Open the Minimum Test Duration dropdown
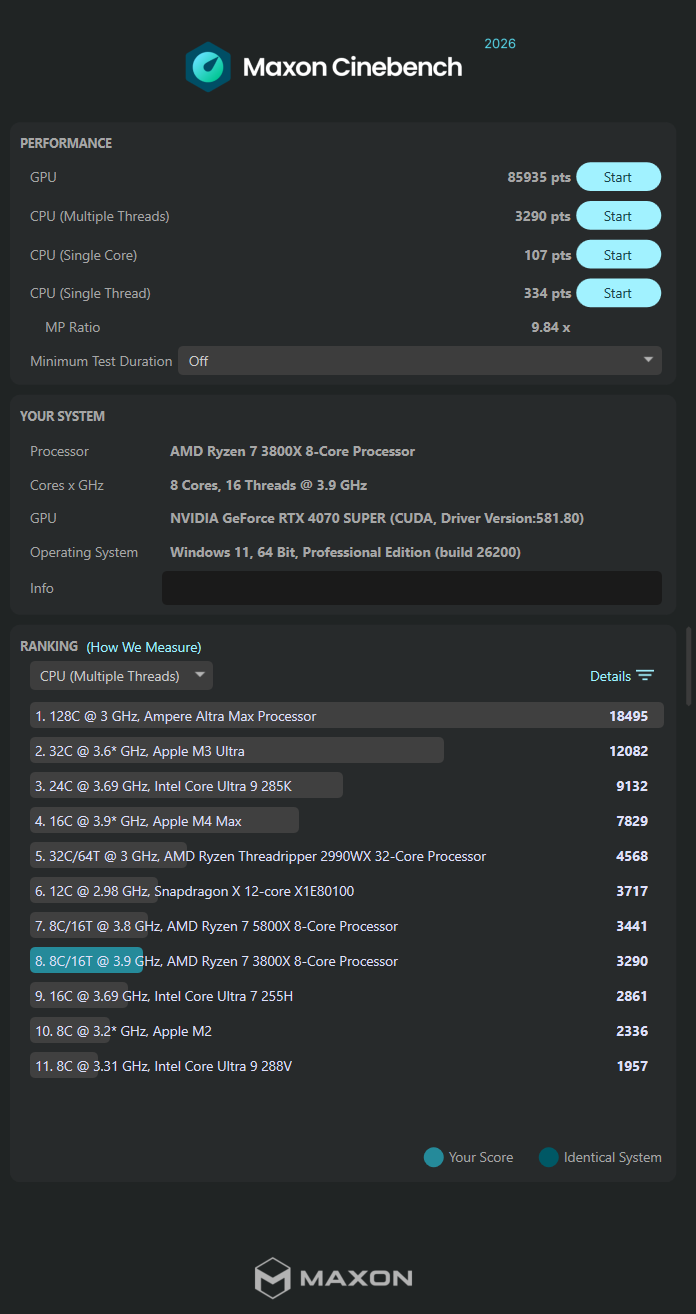Viewport: 696px width, 1314px height. [x=420, y=361]
